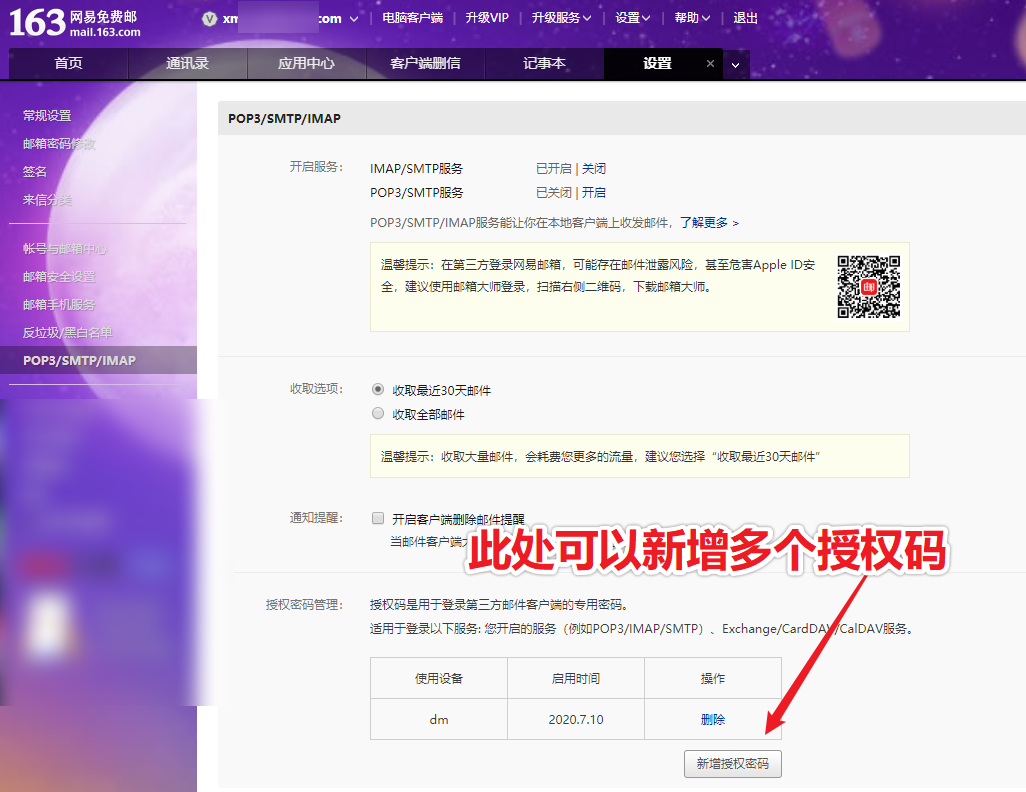Open 邮箱手机服务 in the sidebar
Viewport: 1026px width, 792px height.
click(x=59, y=305)
